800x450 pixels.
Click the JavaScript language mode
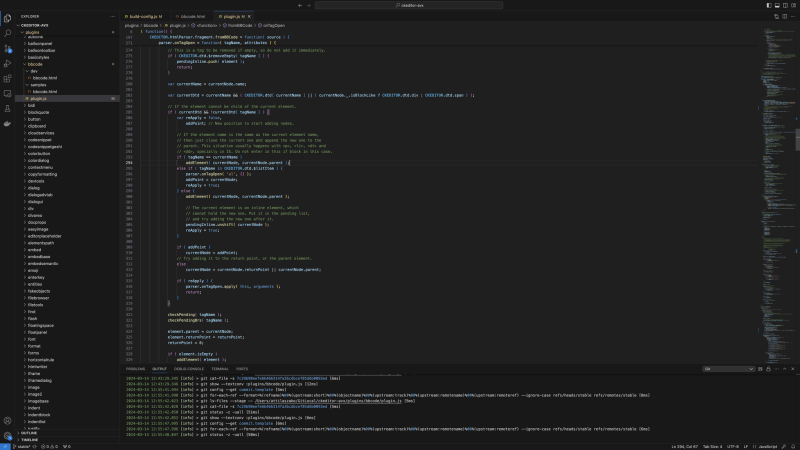tap(767, 446)
